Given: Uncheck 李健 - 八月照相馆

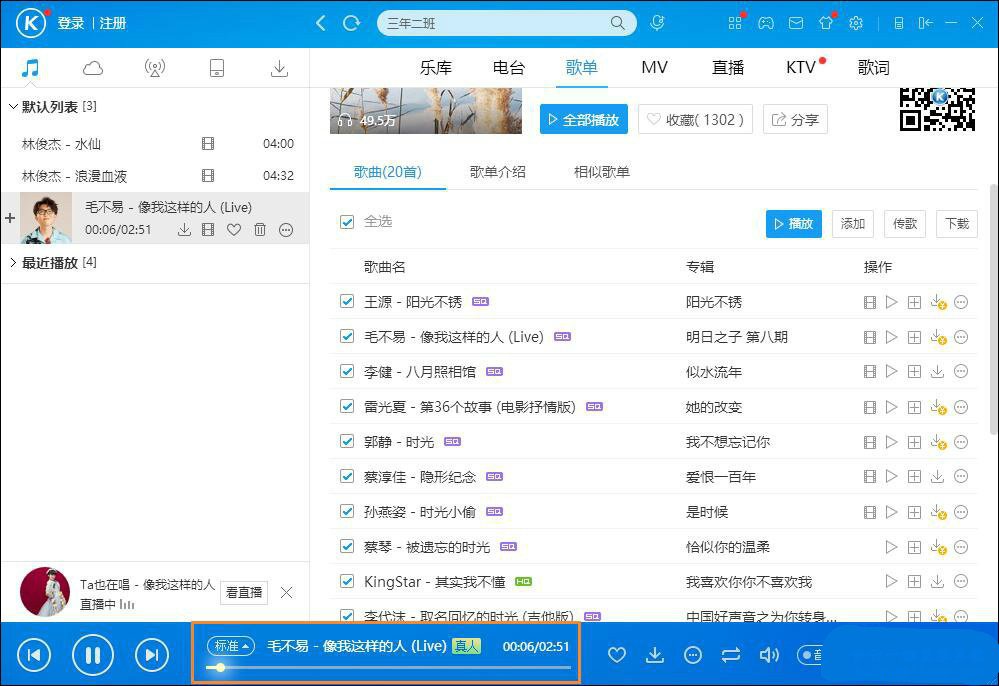Looking at the screenshot, I should pyautogui.click(x=345, y=371).
